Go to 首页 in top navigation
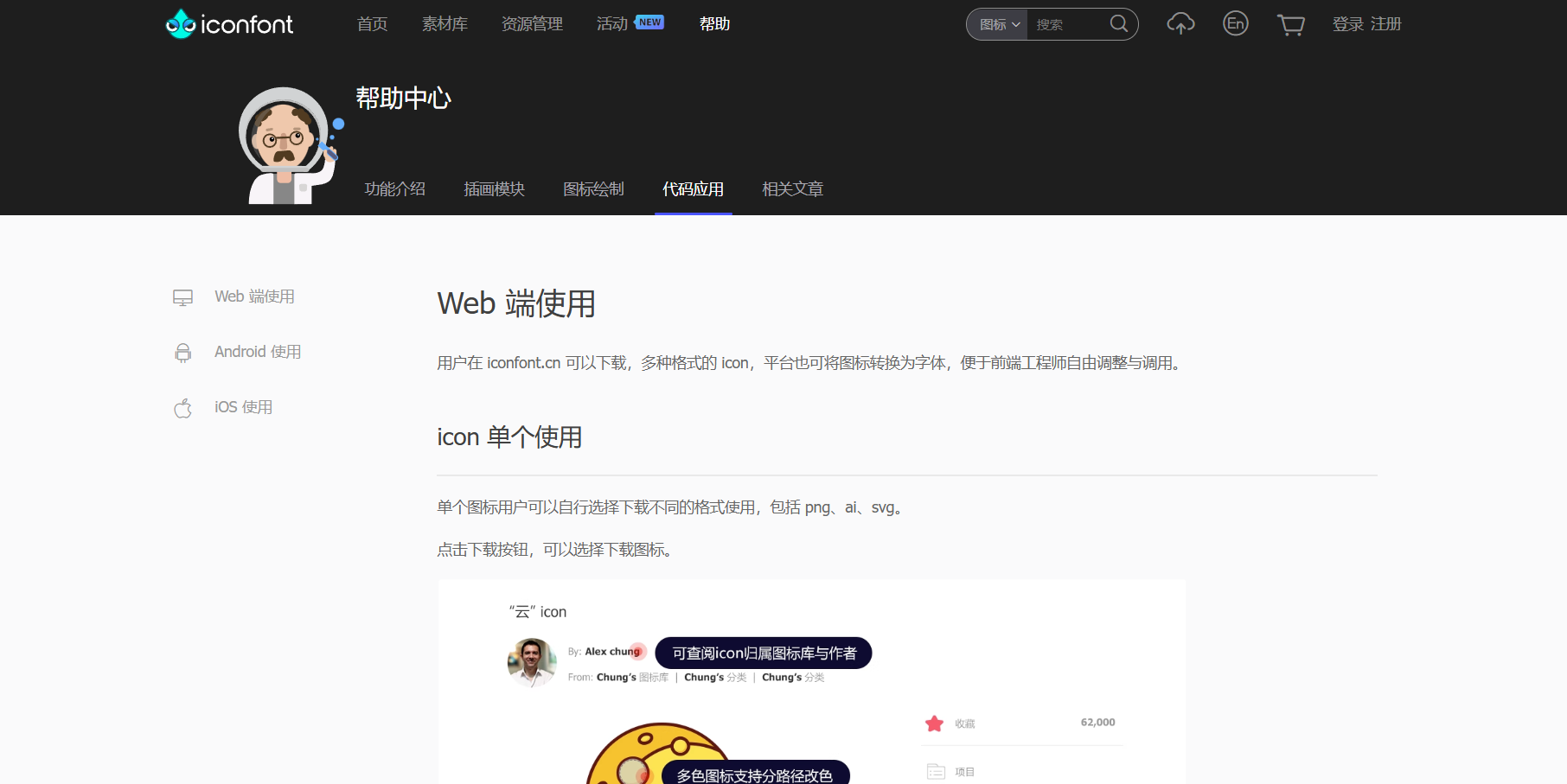The image size is (1567, 784). pyautogui.click(x=372, y=24)
